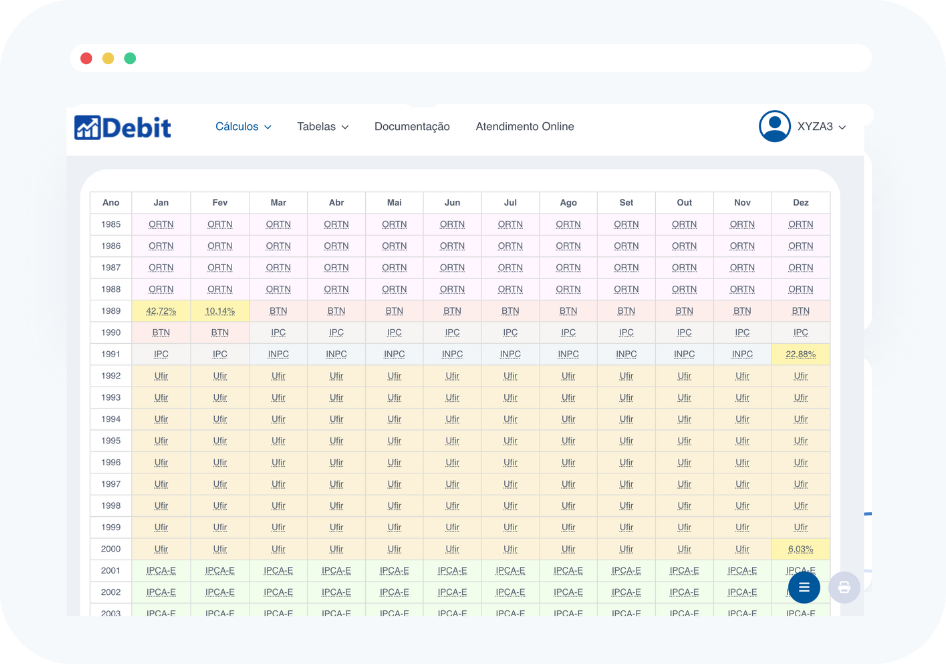This screenshot has width=946, height=664.
Task: Click the yellow window minimize dot
Action: tap(108, 58)
